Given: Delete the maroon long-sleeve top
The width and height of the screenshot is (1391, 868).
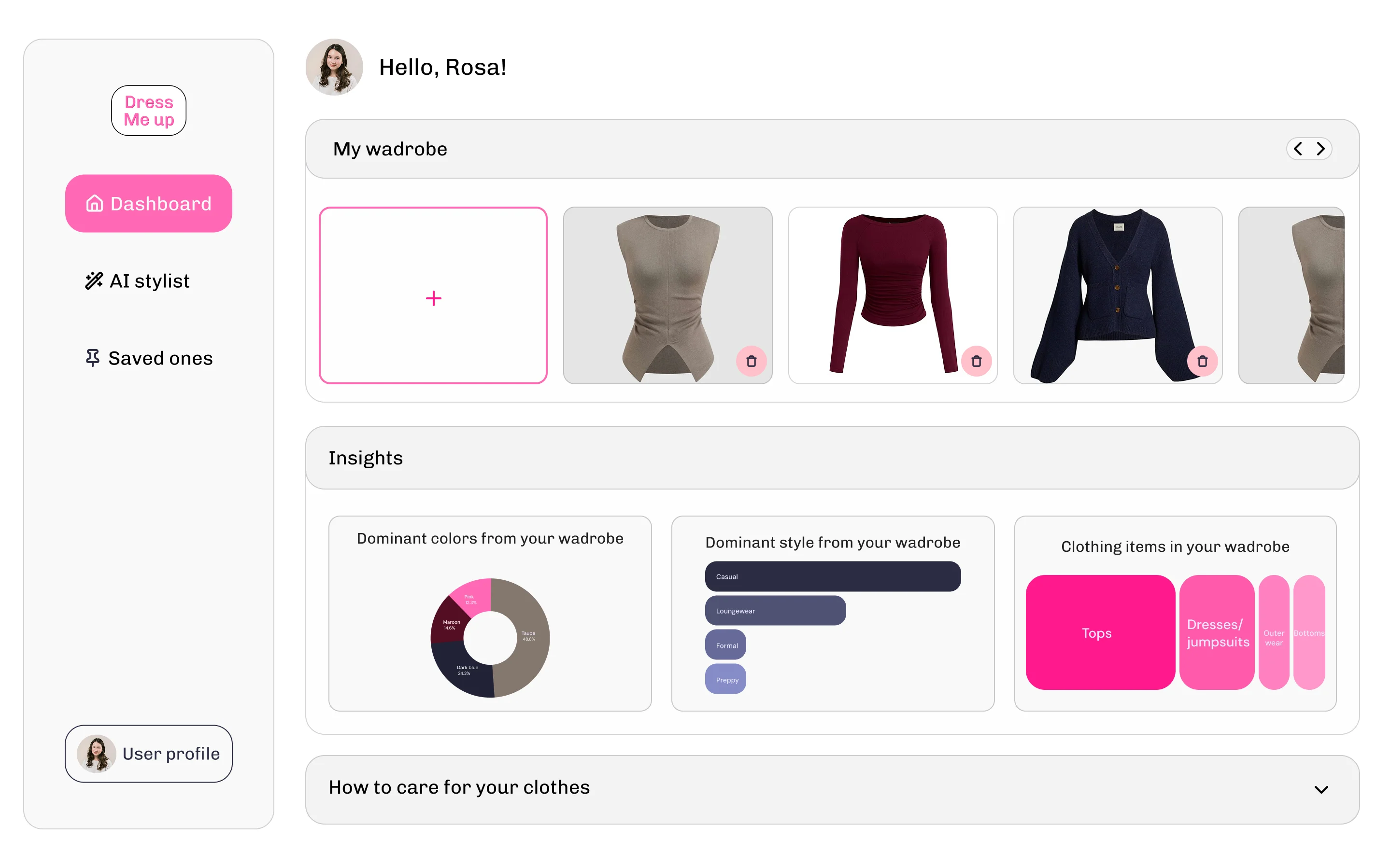Looking at the screenshot, I should pos(976,361).
